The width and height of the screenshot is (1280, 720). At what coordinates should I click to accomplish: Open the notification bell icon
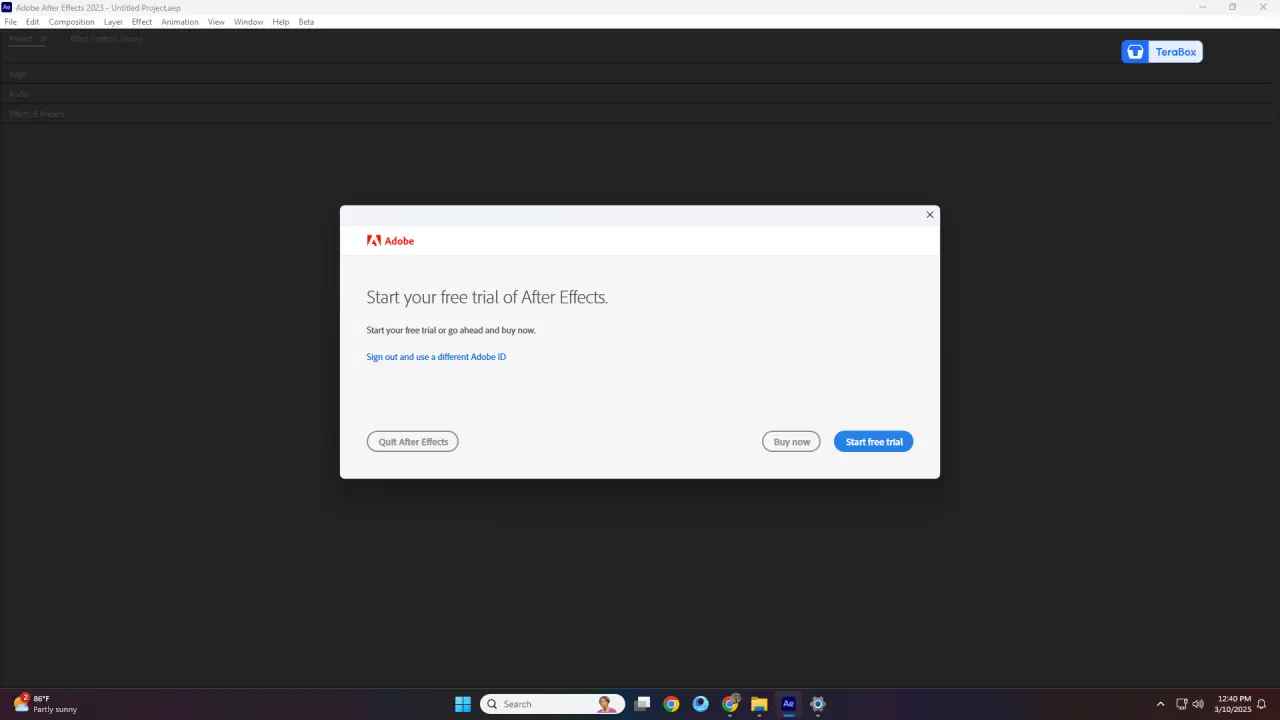1262,704
